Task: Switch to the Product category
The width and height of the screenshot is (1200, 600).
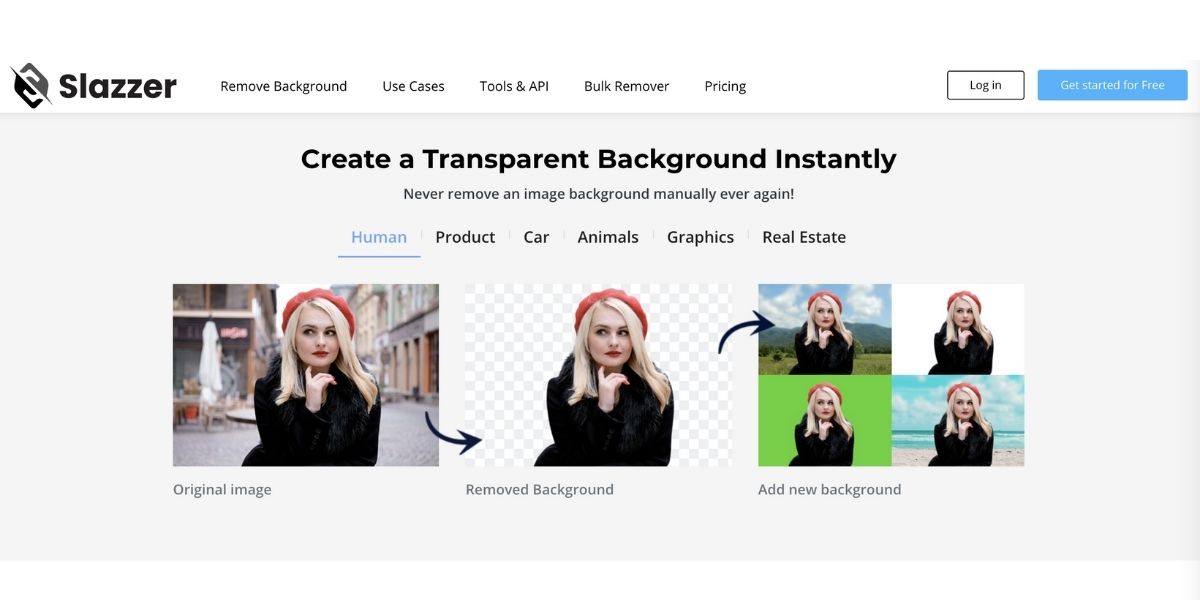Action: tap(465, 237)
